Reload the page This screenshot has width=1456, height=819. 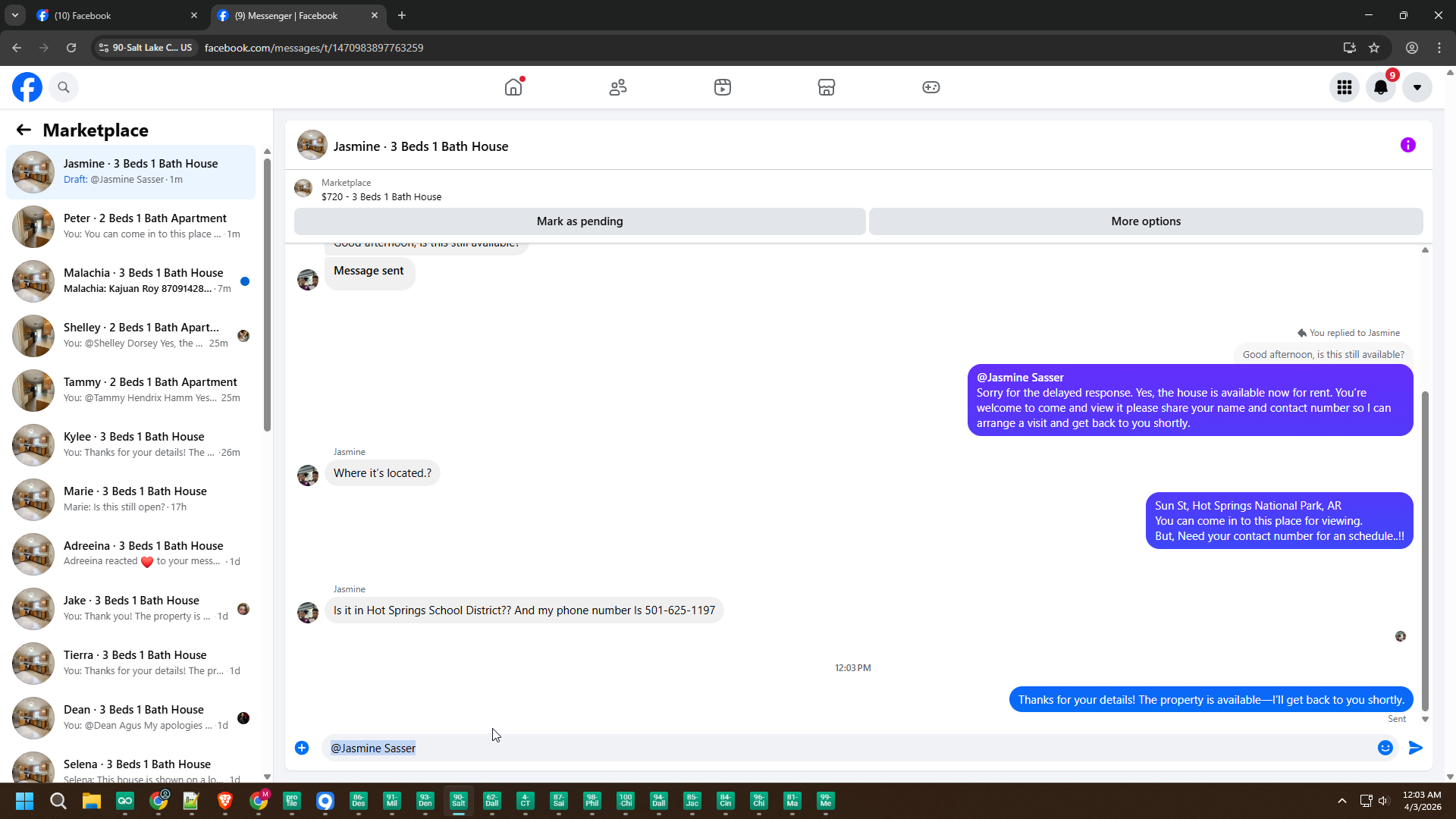(x=71, y=48)
